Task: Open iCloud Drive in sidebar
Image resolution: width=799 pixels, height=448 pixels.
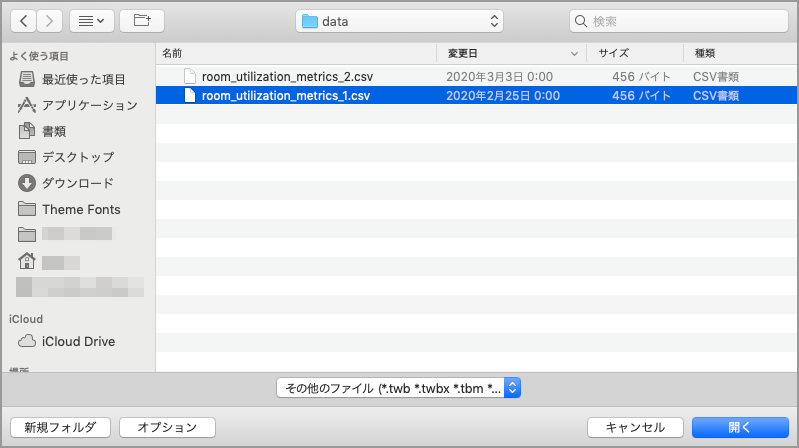Action: [78, 341]
